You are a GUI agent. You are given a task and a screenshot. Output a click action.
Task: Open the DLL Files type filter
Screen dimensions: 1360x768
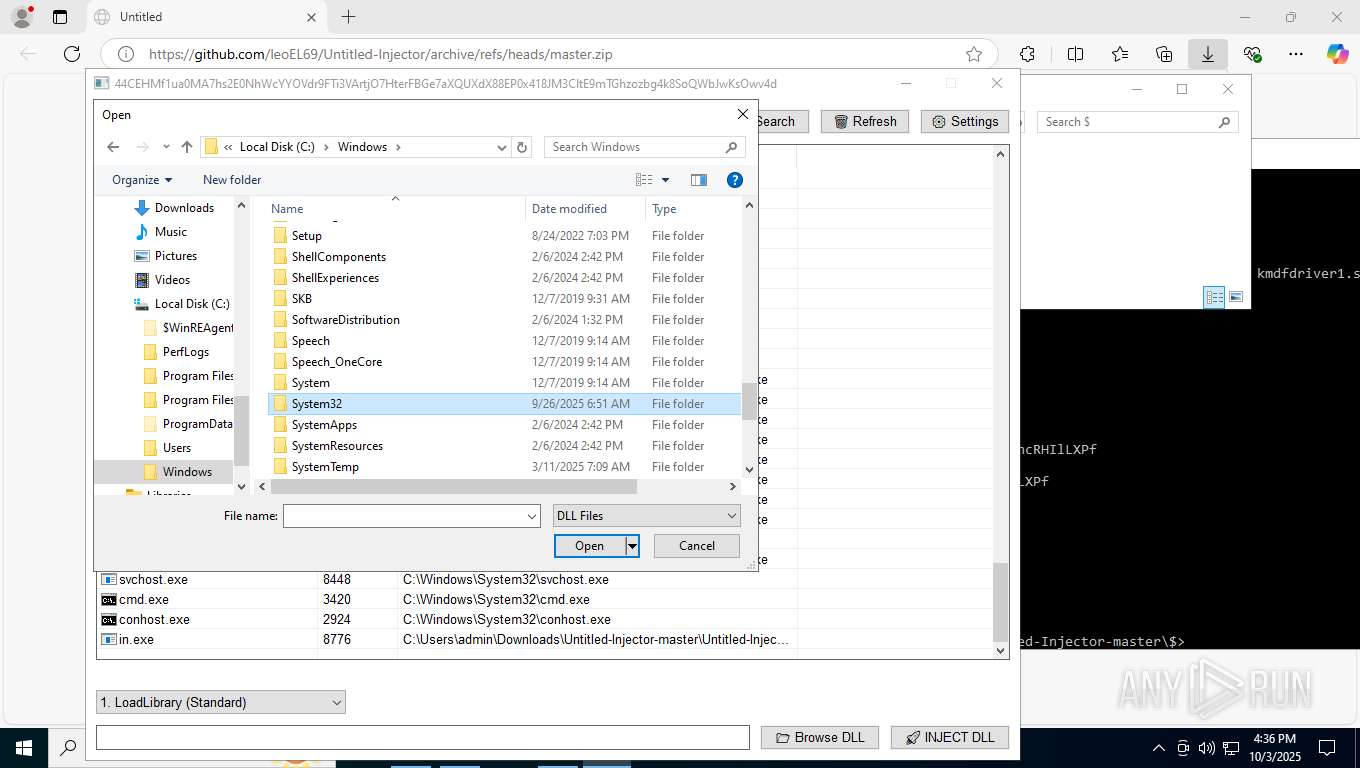tap(646, 516)
